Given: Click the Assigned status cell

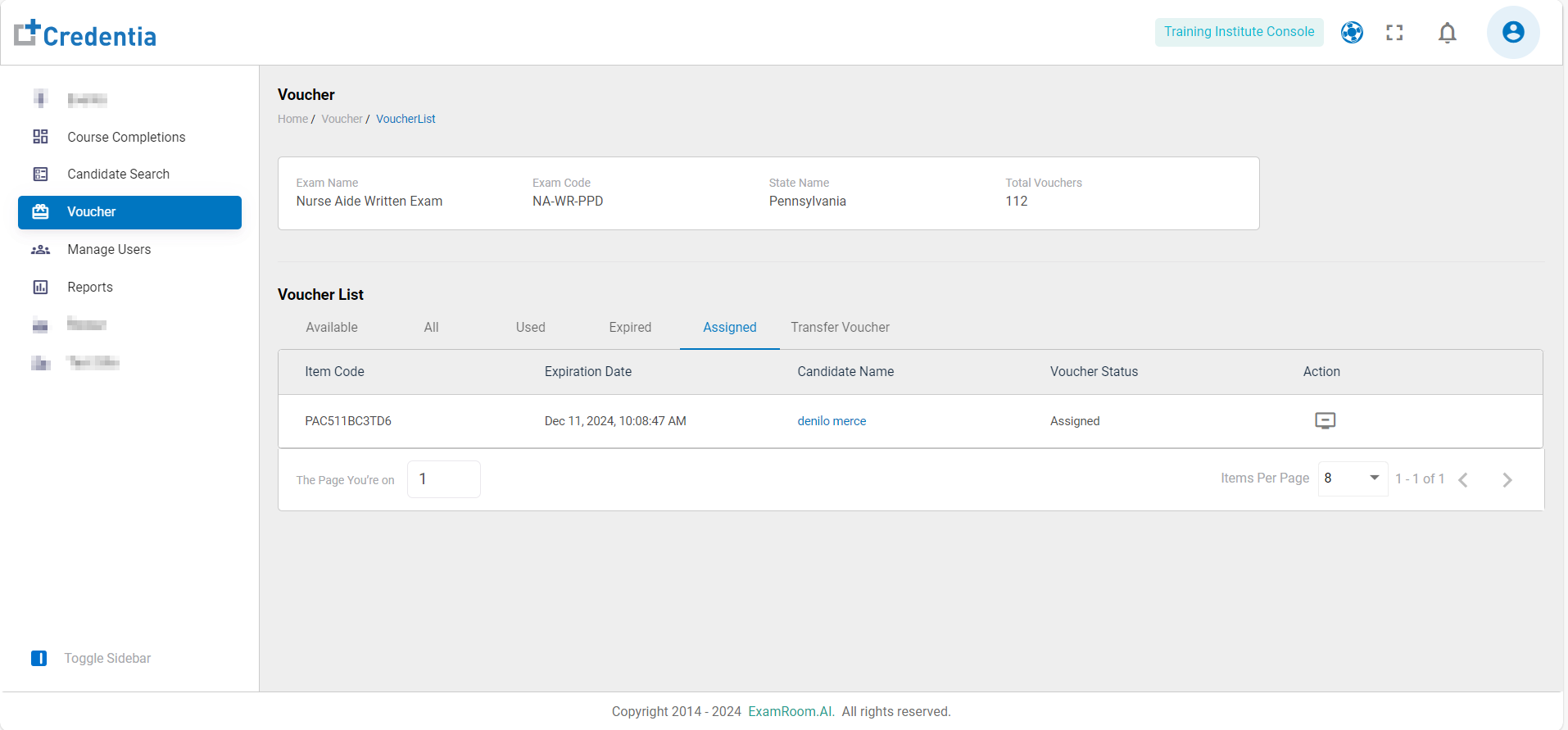Looking at the screenshot, I should (1075, 421).
